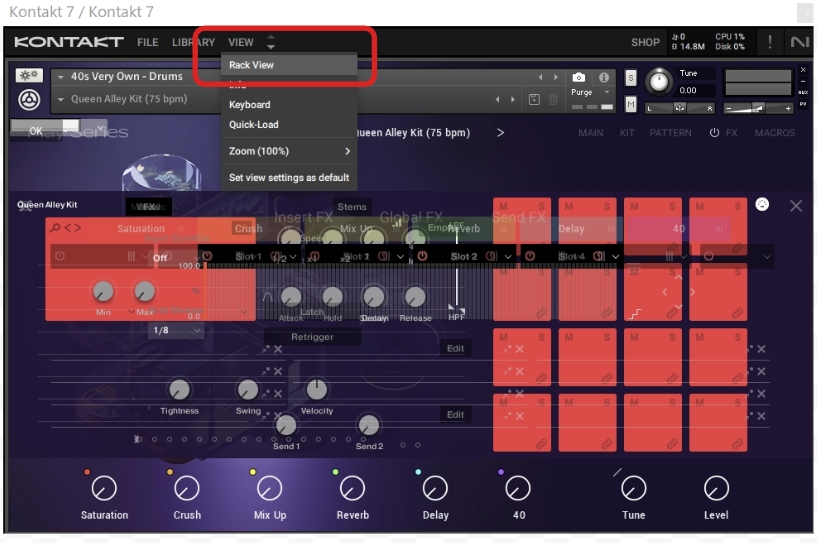
Task: Toggle Slot 4 power button
Action: coord(530,256)
